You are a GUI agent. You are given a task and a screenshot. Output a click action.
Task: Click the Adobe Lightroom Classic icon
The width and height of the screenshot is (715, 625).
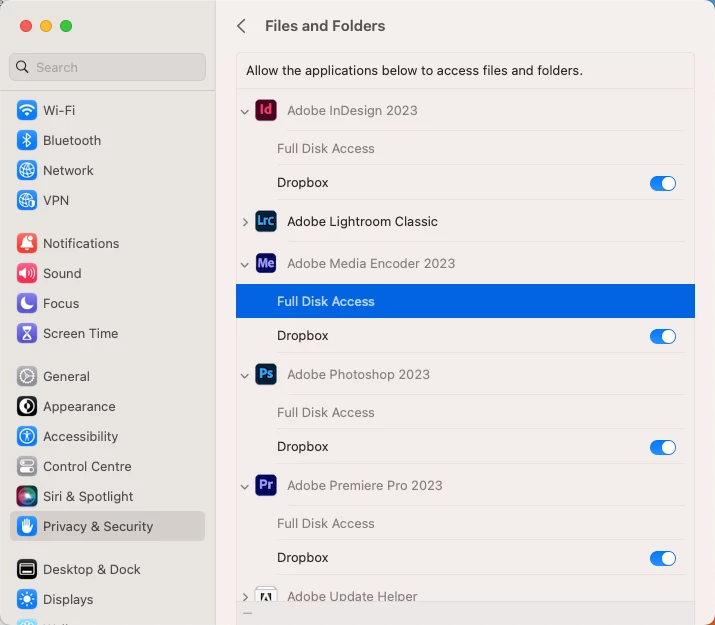(265, 221)
